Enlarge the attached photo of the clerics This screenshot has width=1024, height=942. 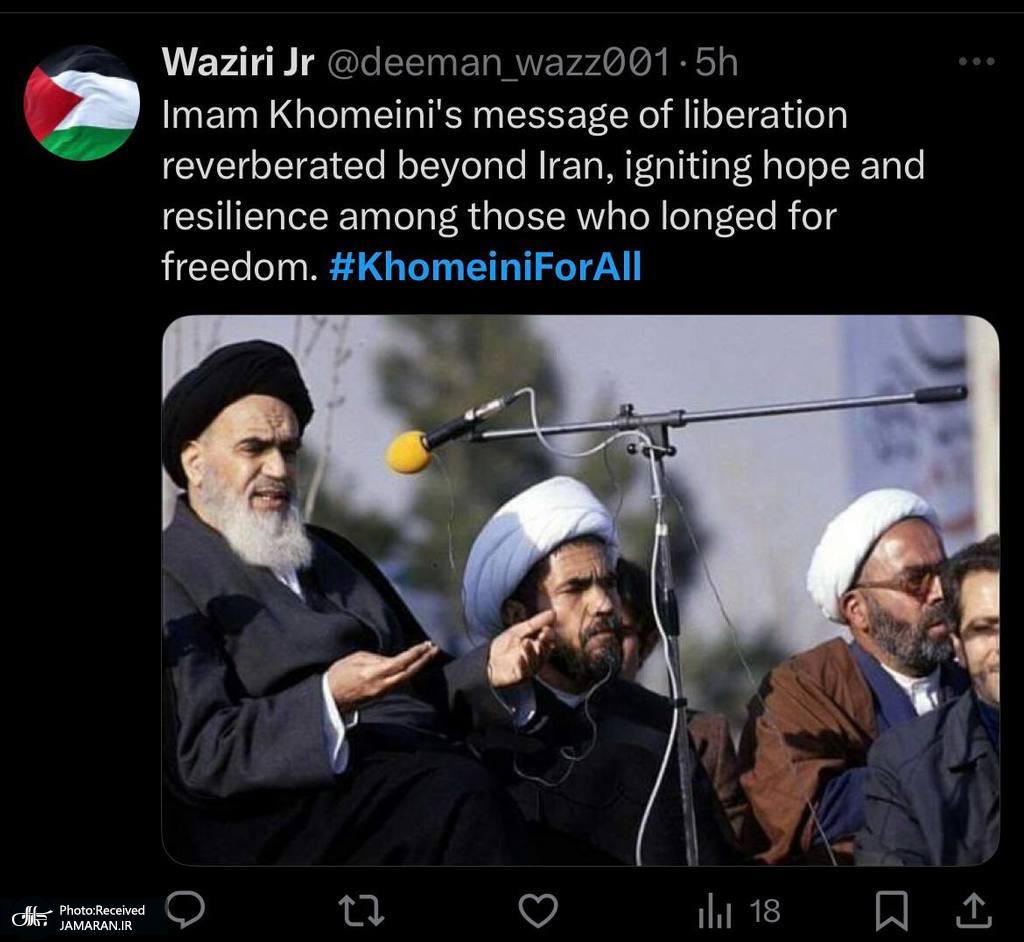[x=581, y=591]
